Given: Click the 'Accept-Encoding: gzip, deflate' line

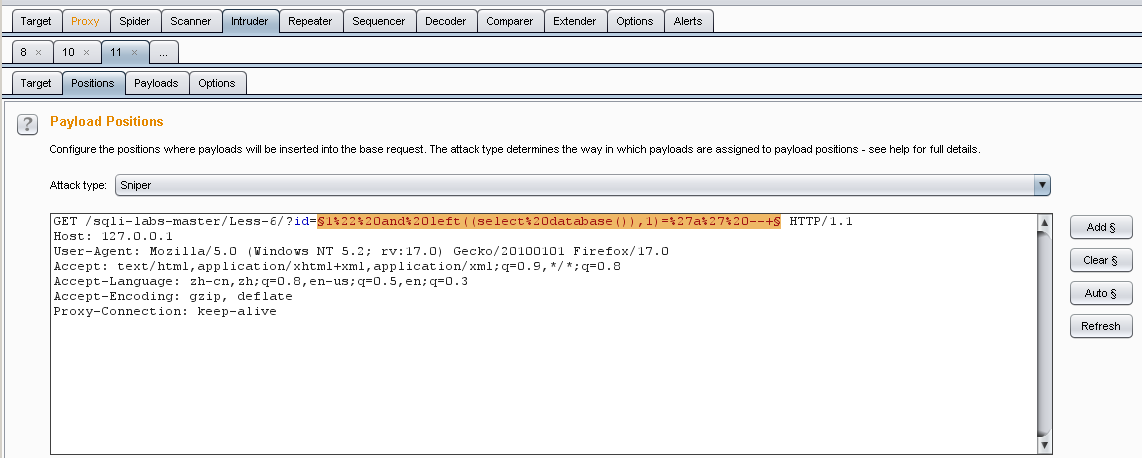Looking at the screenshot, I should pos(173,296).
